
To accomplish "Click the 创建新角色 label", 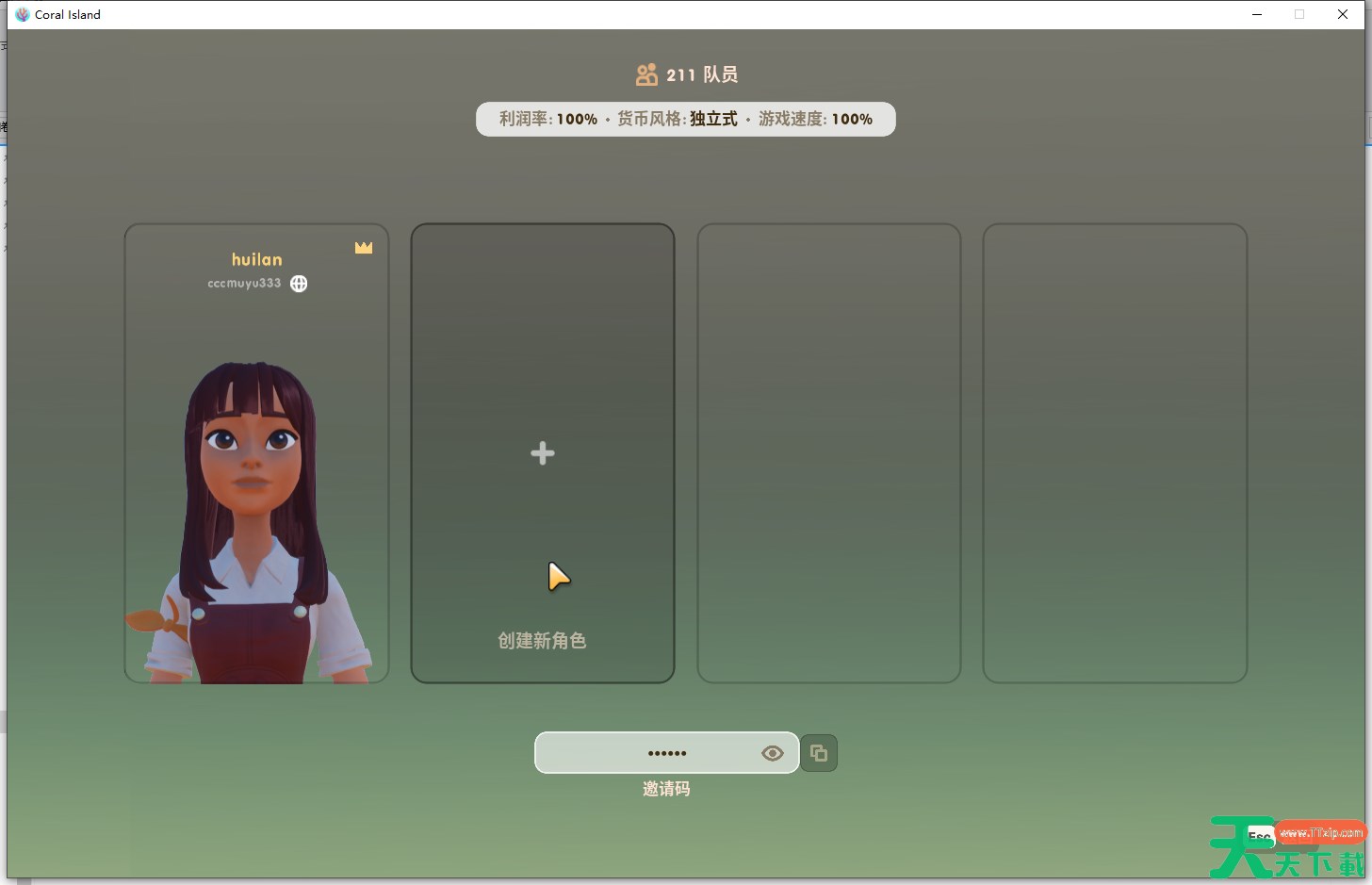I will [542, 641].
